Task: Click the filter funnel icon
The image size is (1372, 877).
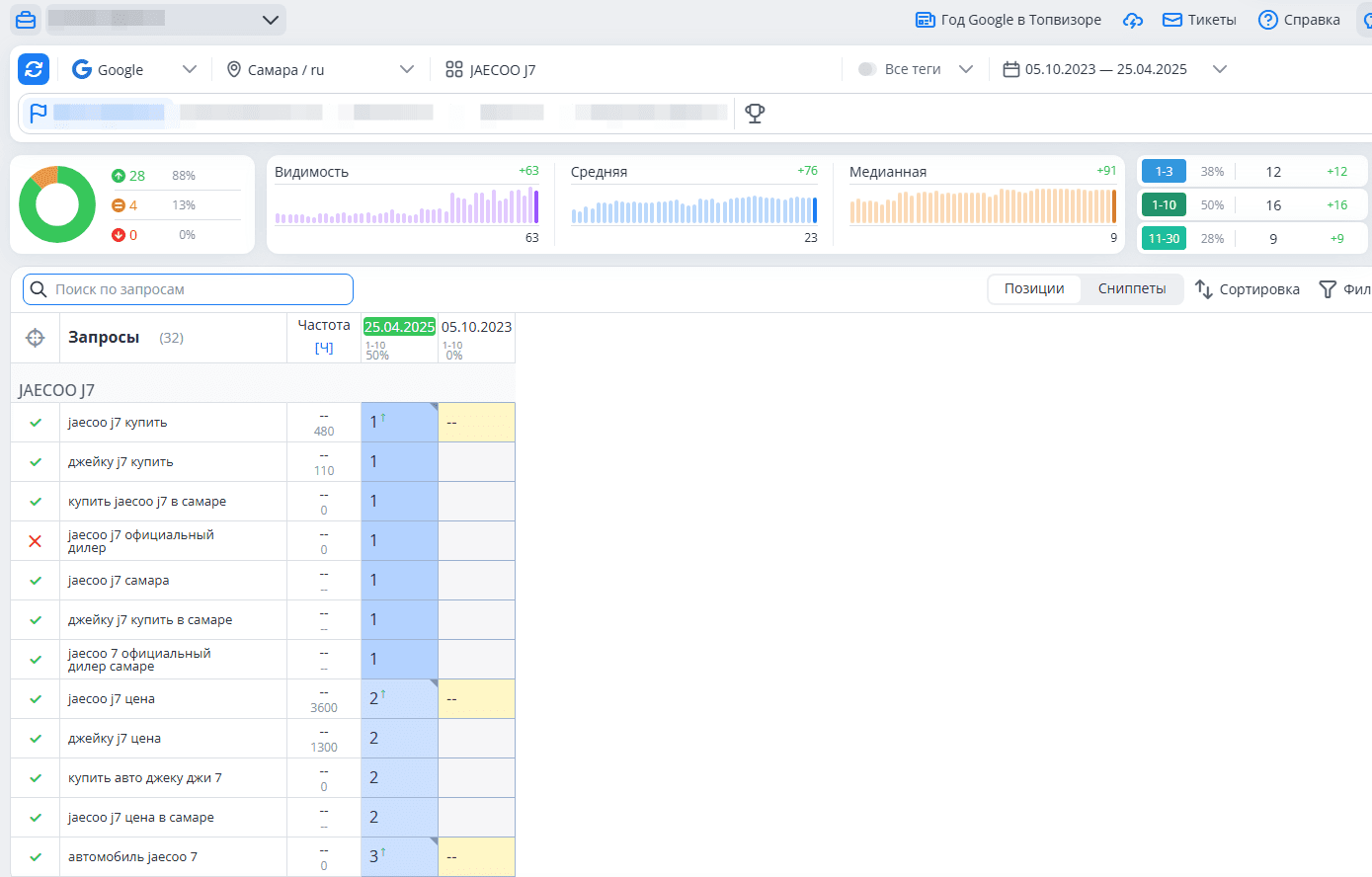Action: [x=1329, y=289]
